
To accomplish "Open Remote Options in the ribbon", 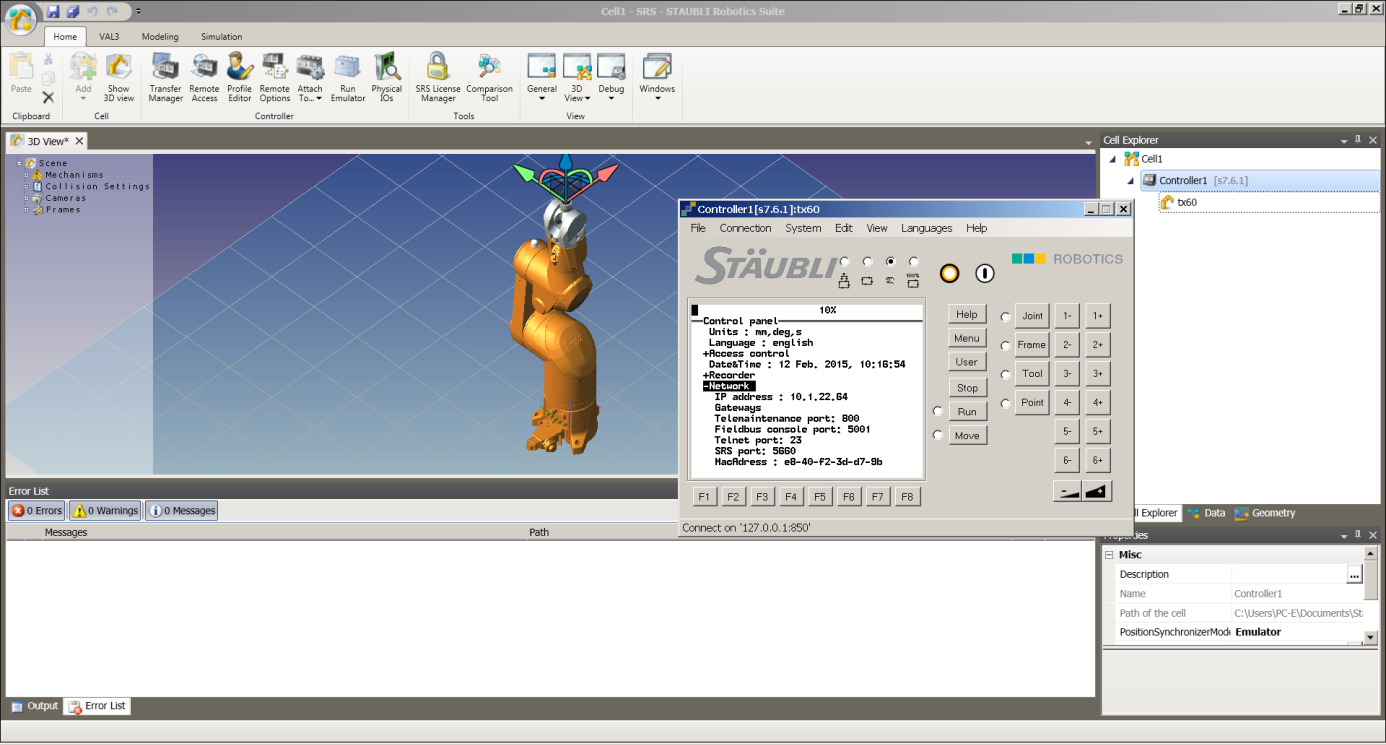I will [275, 78].
